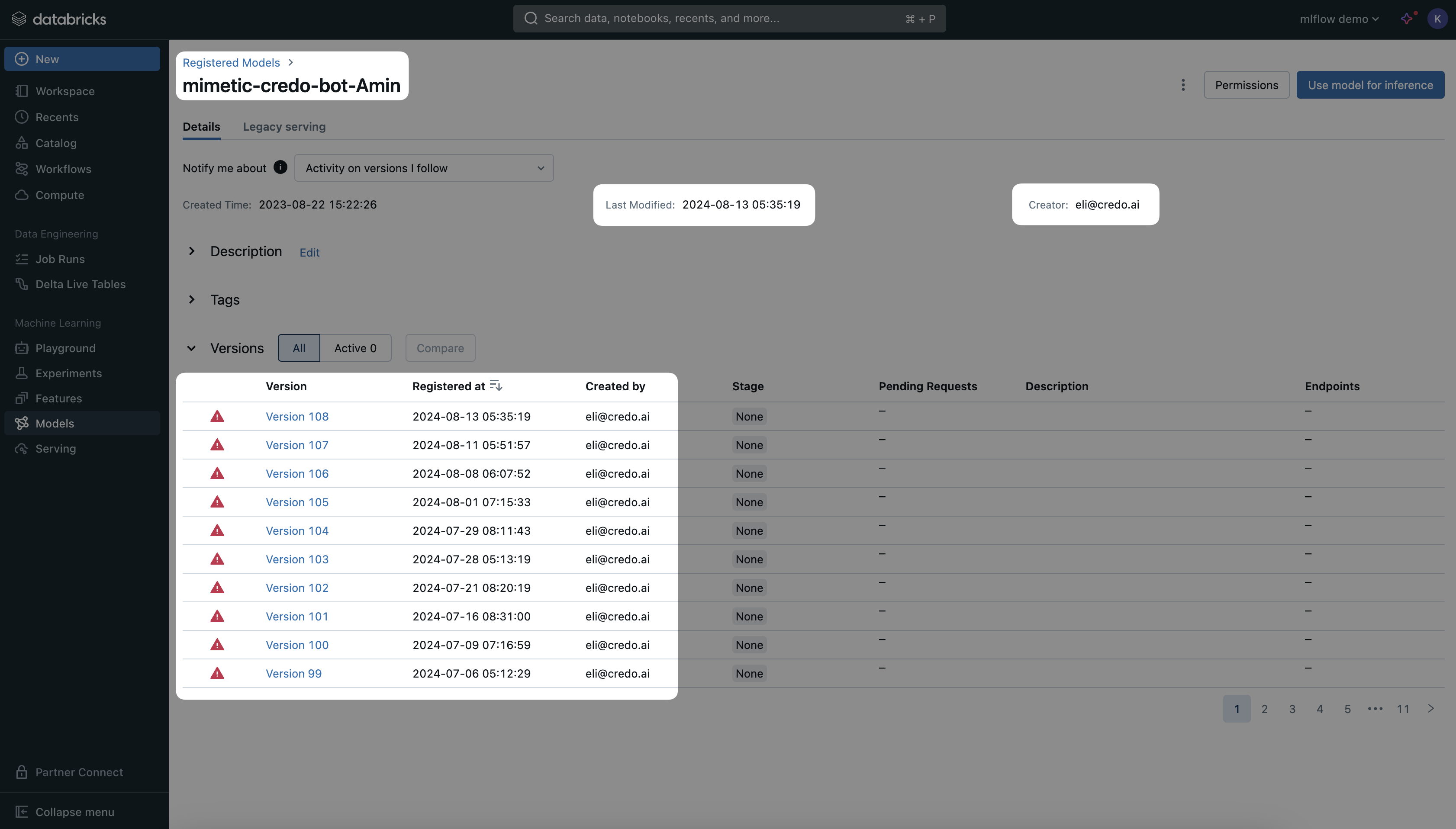Switch filter to Active 0 versions

pyautogui.click(x=355, y=348)
